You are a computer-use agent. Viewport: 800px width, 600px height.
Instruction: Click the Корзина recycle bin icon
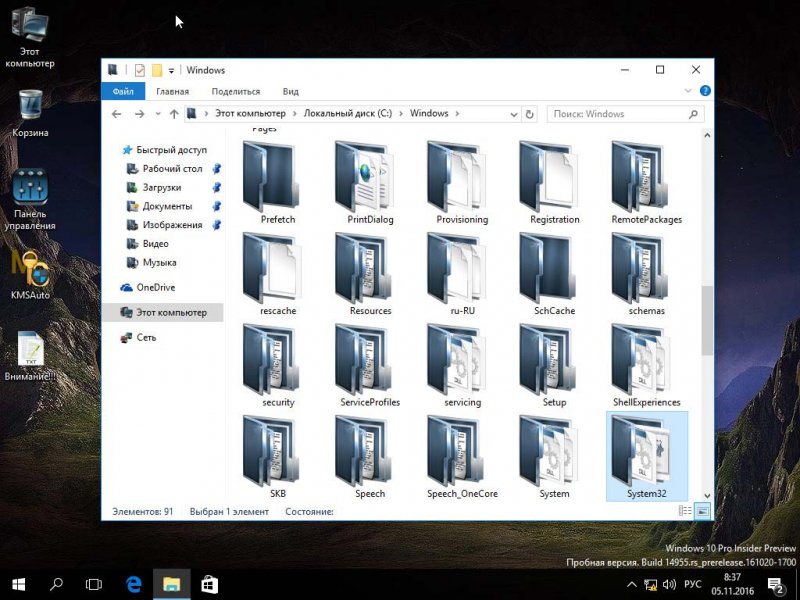(x=30, y=113)
